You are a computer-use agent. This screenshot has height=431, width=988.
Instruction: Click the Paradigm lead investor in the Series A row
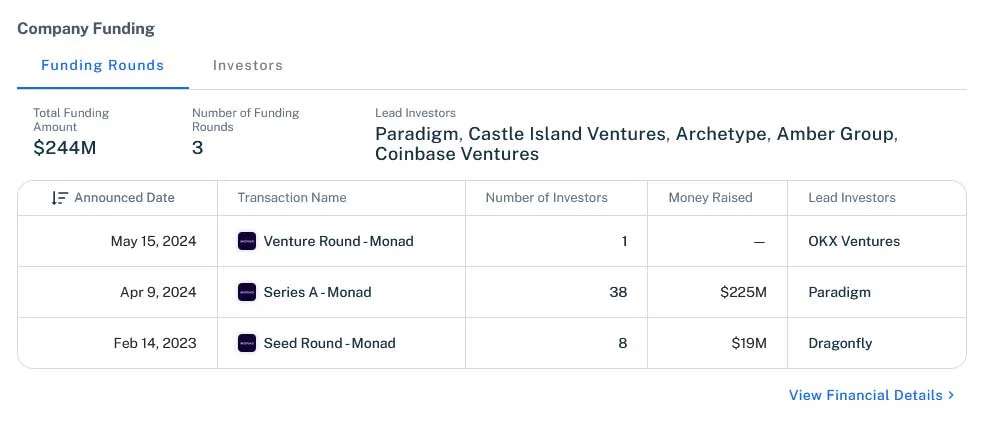click(839, 292)
